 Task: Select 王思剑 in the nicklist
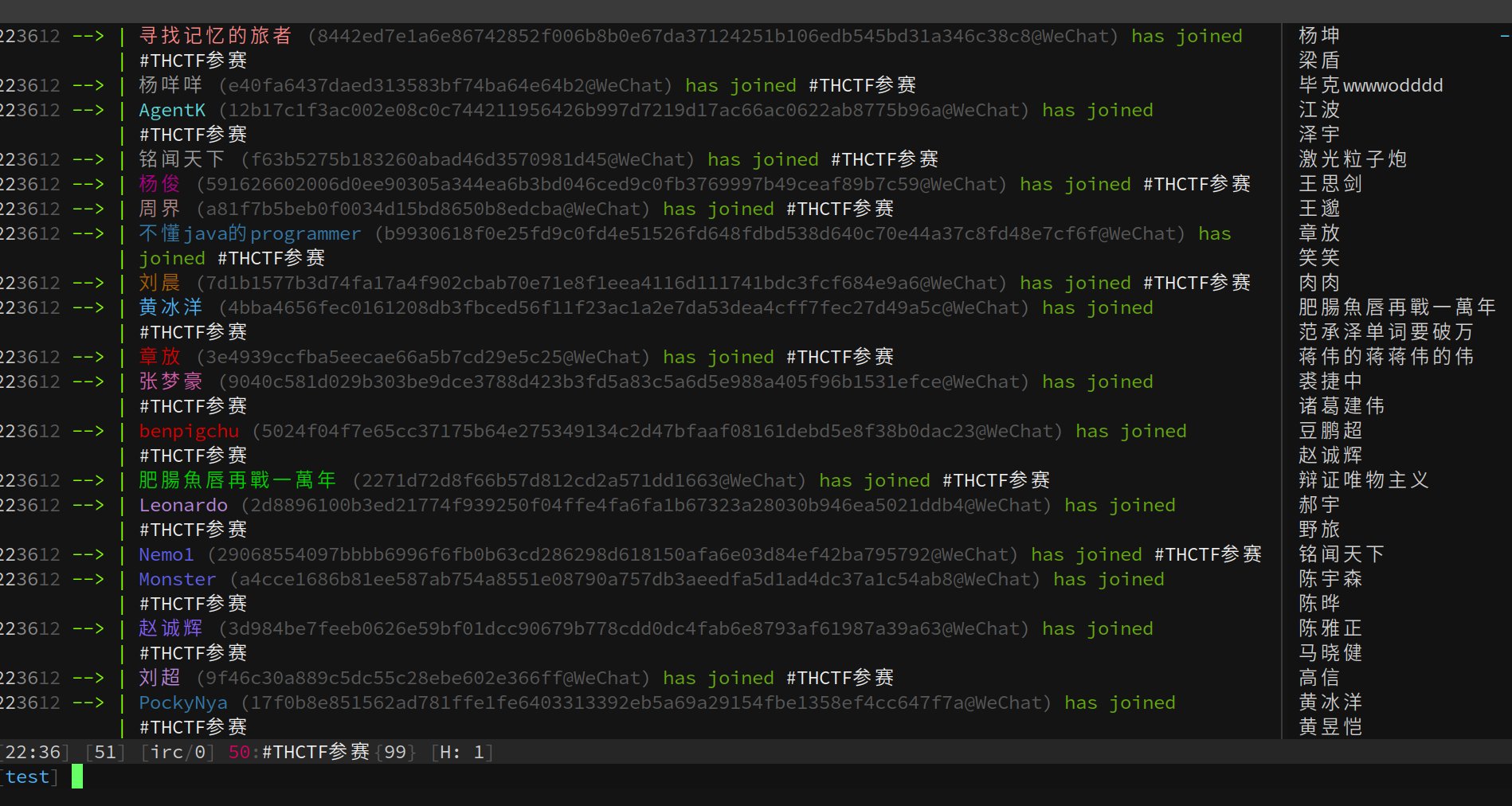pos(1330,184)
